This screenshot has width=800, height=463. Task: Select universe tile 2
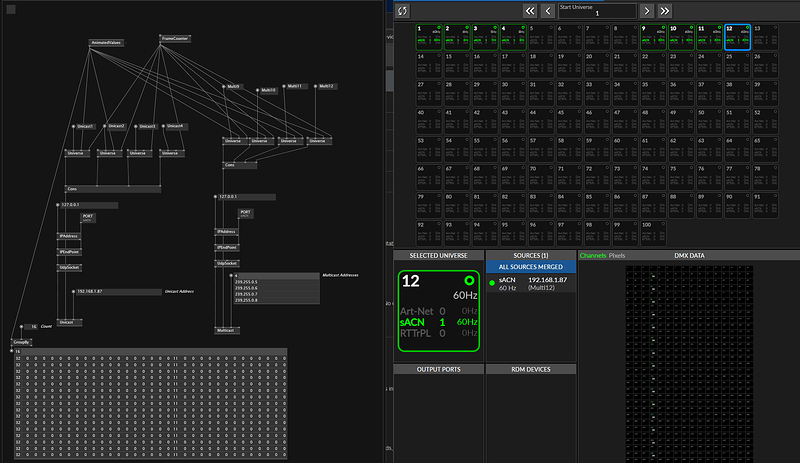(x=457, y=37)
